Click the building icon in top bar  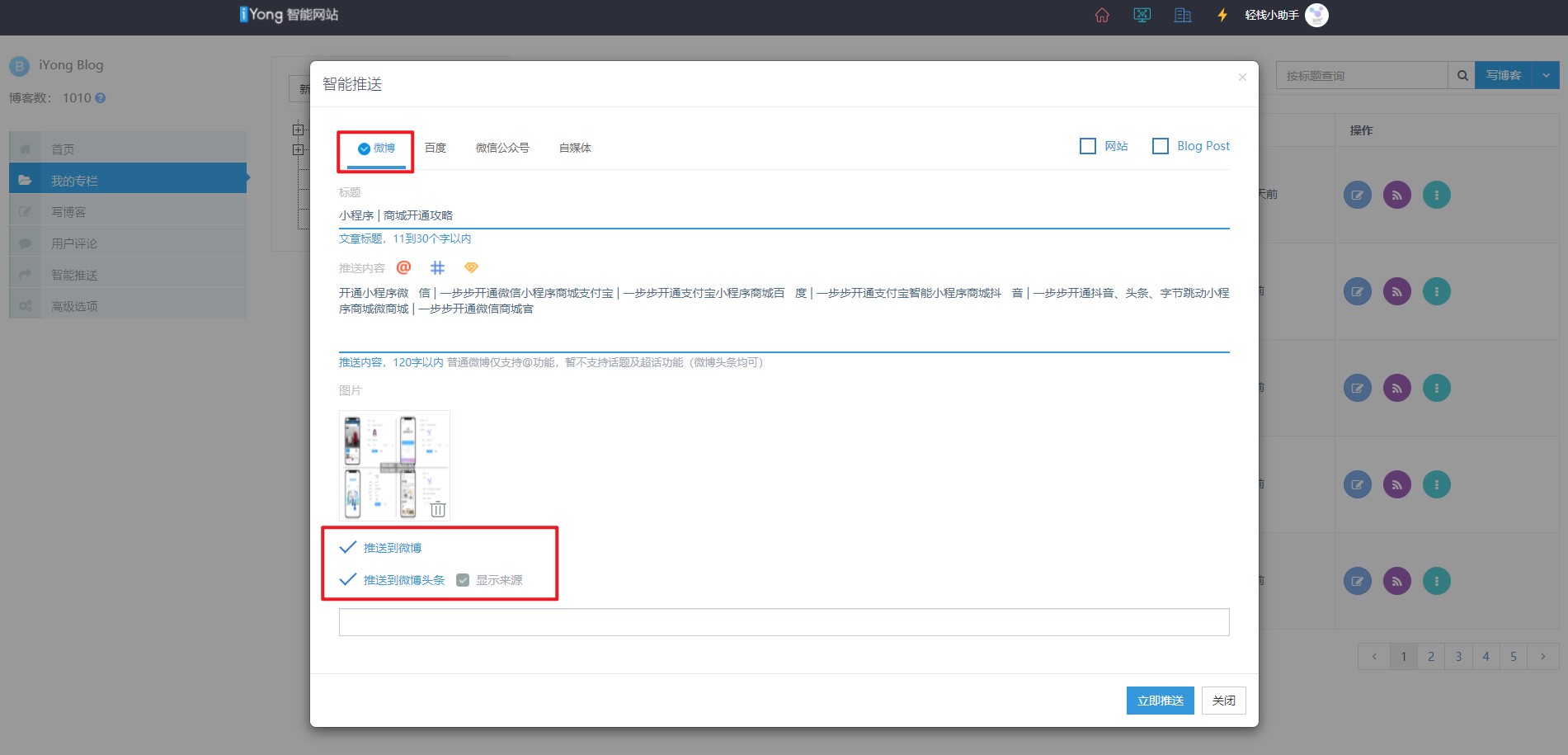[1183, 15]
